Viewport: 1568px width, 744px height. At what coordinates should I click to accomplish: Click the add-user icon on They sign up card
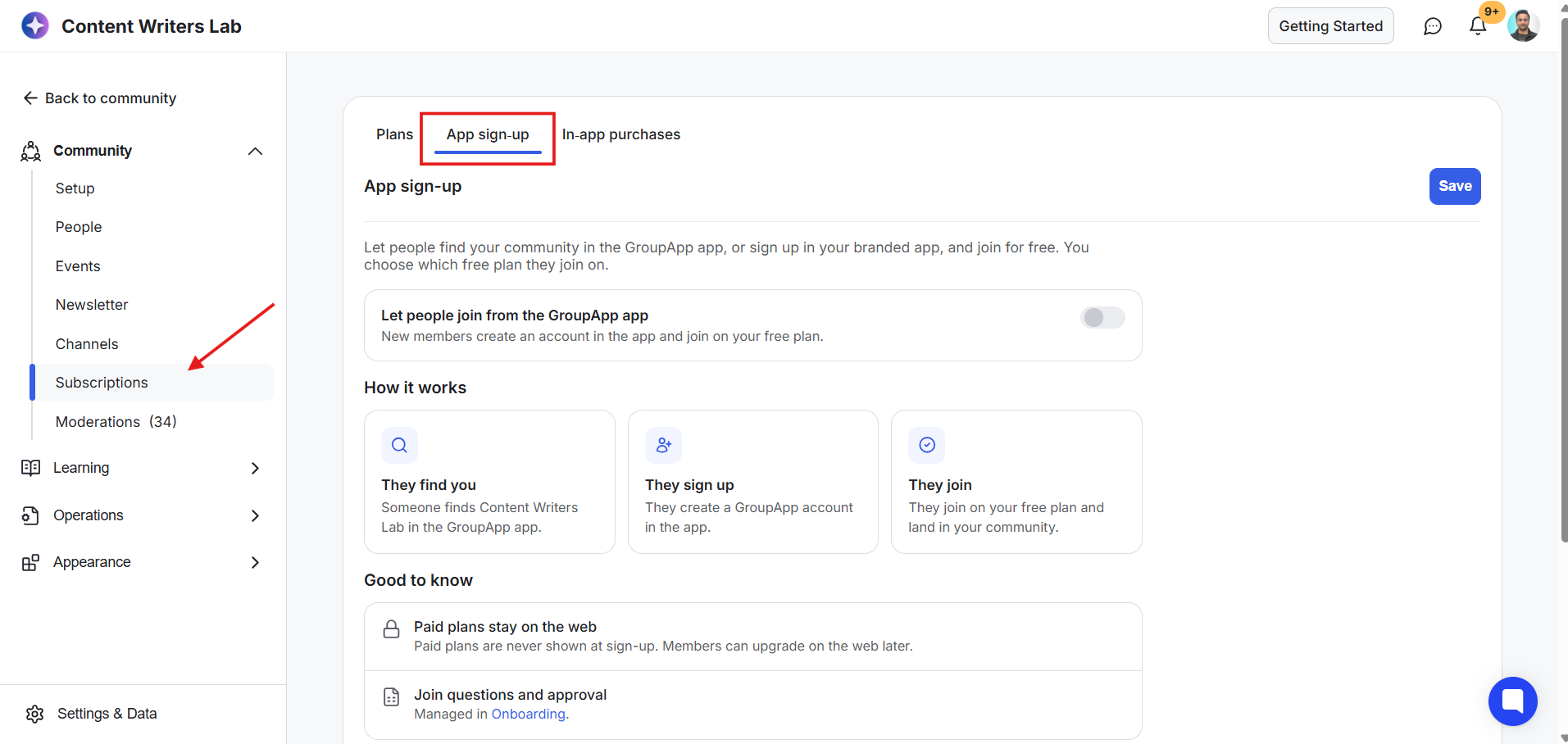tap(663, 445)
